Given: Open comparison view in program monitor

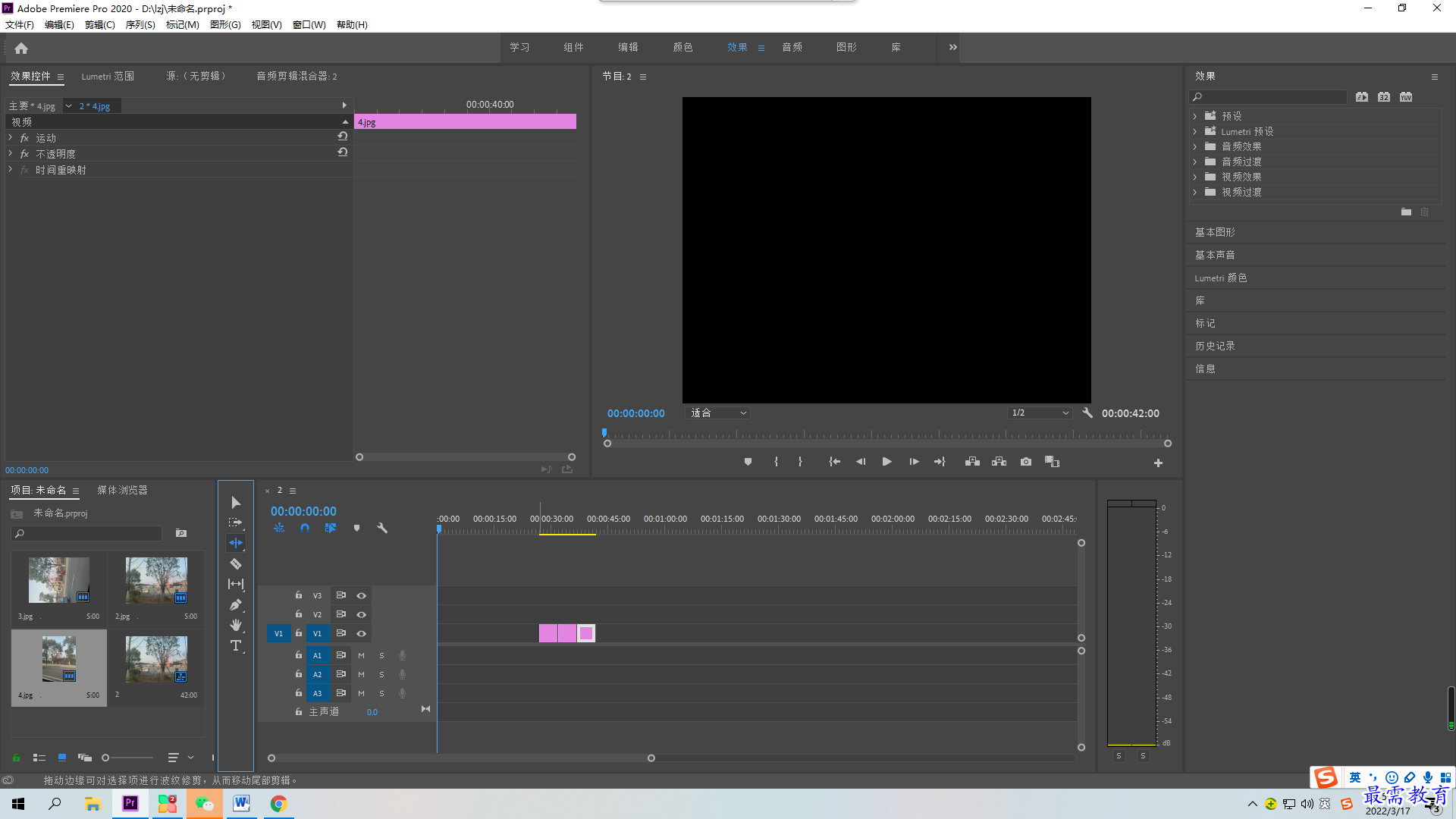Looking at the screenshot, I should 1052,462.
